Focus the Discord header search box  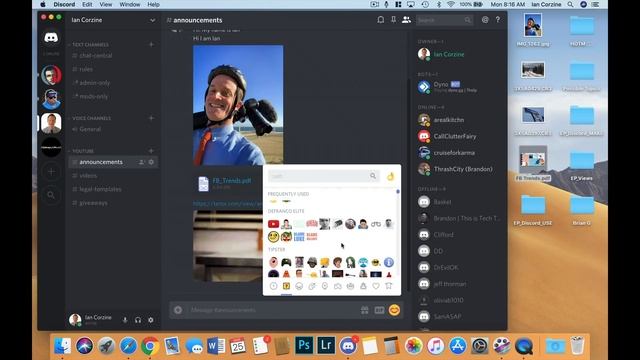click(x=444, y=20)
